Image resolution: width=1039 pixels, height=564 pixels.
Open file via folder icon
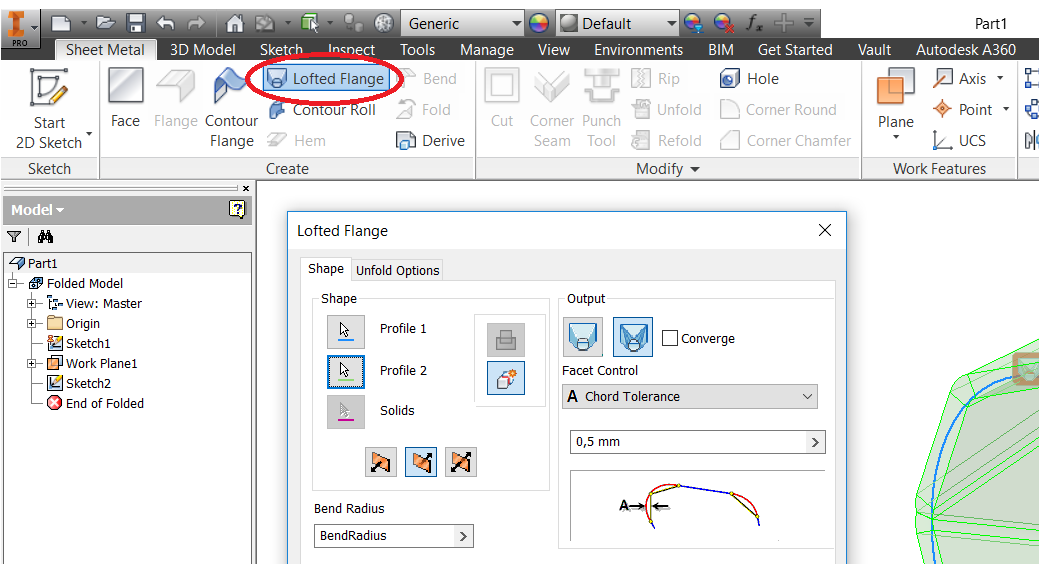105,23
